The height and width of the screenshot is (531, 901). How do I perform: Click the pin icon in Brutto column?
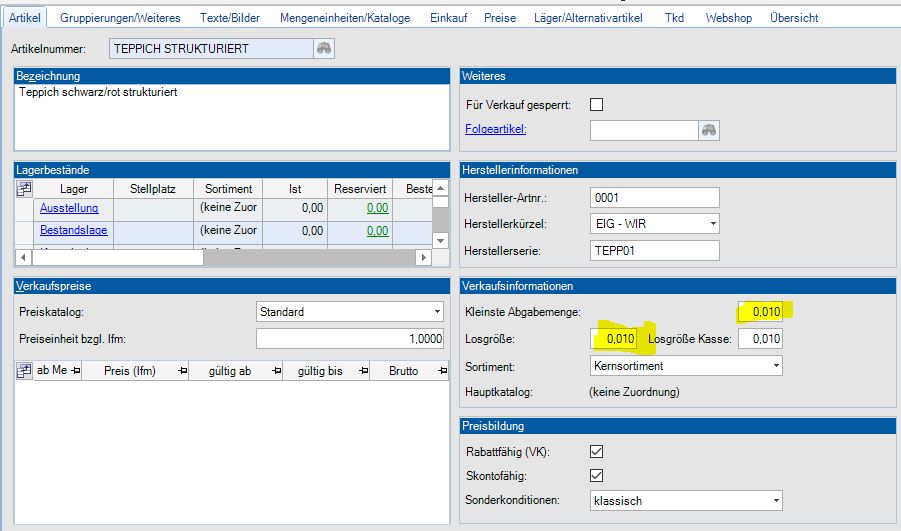[x=440, y=371]
